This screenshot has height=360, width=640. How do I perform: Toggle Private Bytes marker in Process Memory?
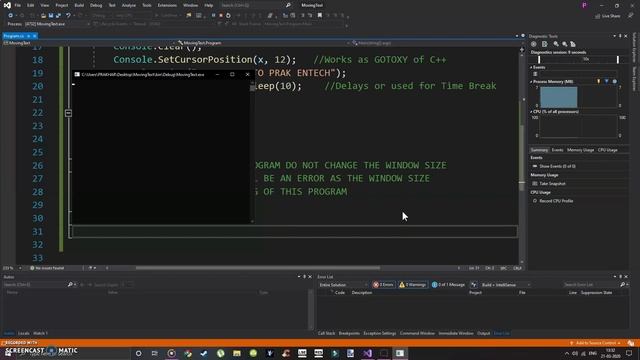tap(615, 82)
